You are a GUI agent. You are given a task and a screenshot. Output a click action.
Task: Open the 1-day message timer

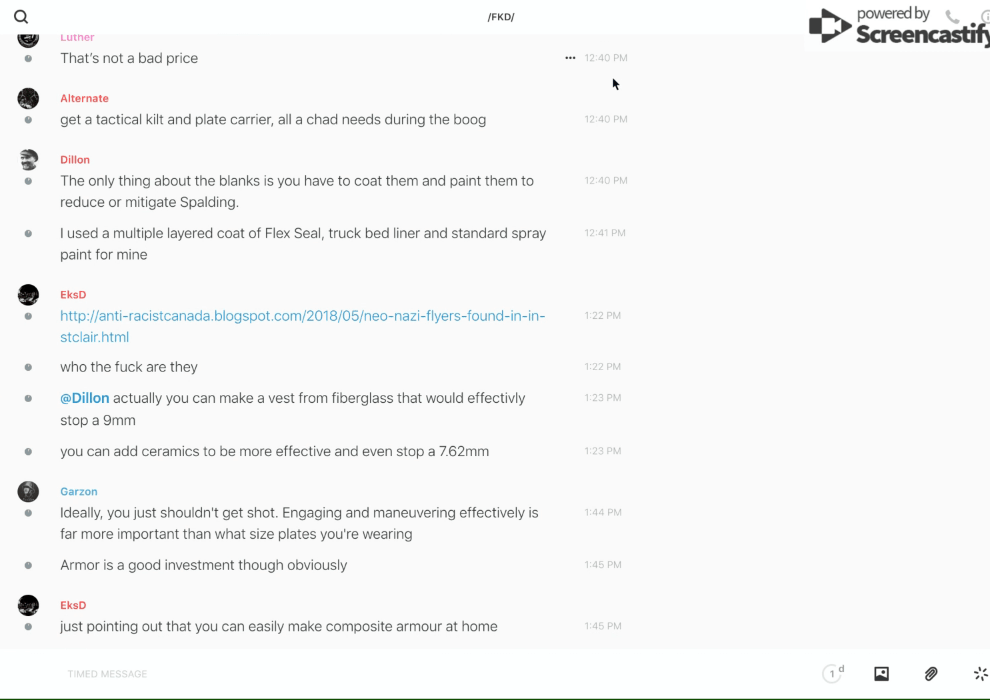pyautogui.click(x=833, y=674)
